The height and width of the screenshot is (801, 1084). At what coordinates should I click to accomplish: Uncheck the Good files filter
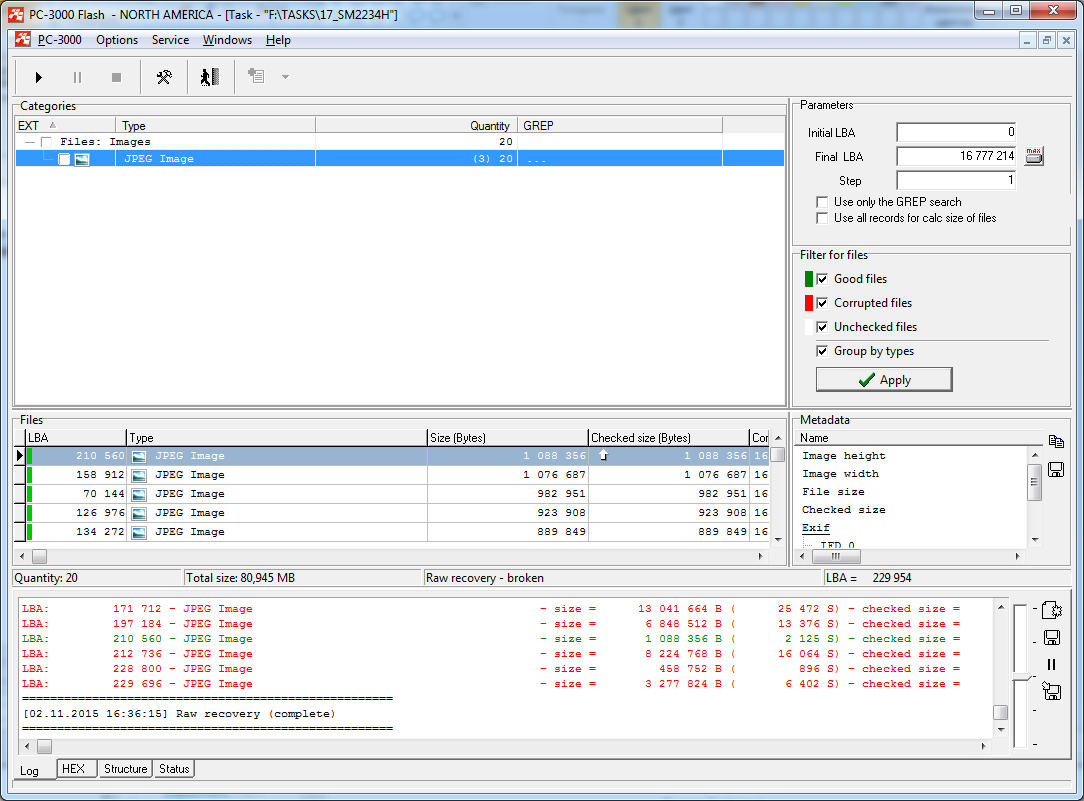pyautogui.click(x=823, y=279)
